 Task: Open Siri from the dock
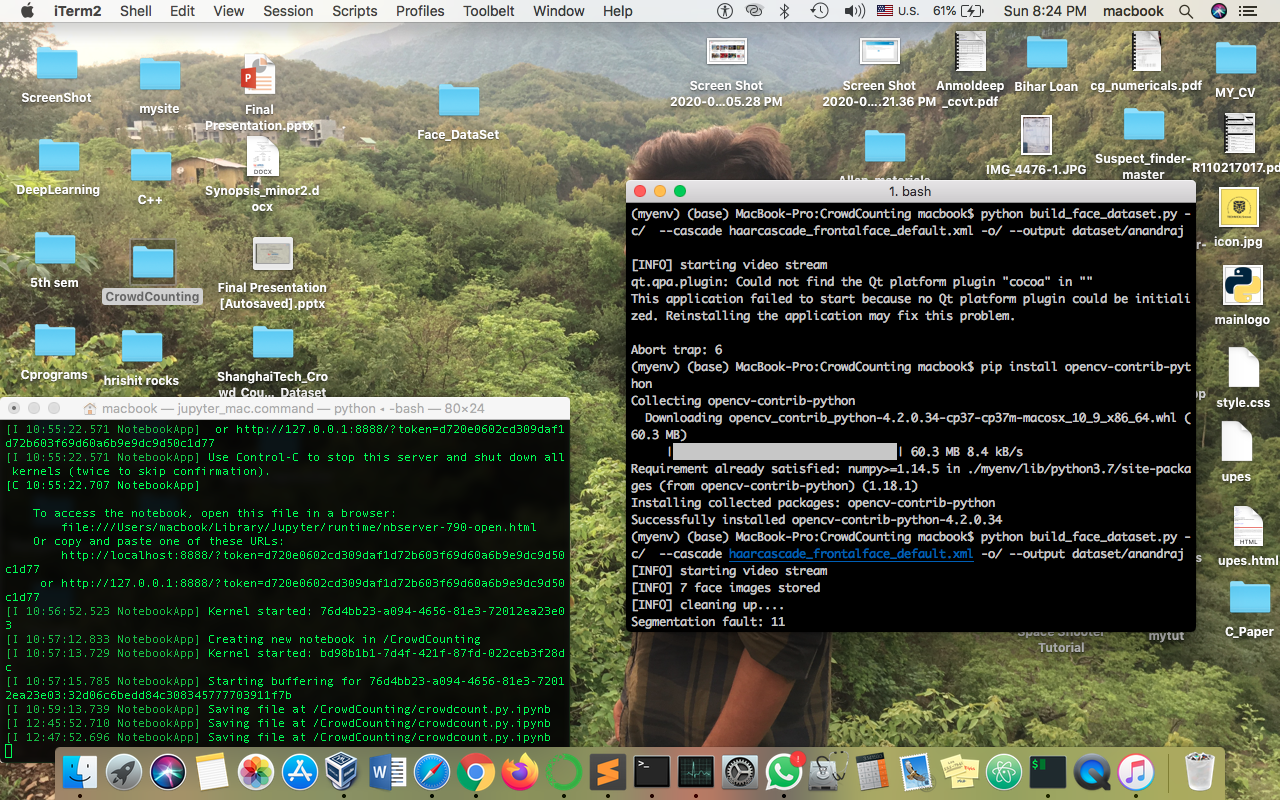point(168,772)
